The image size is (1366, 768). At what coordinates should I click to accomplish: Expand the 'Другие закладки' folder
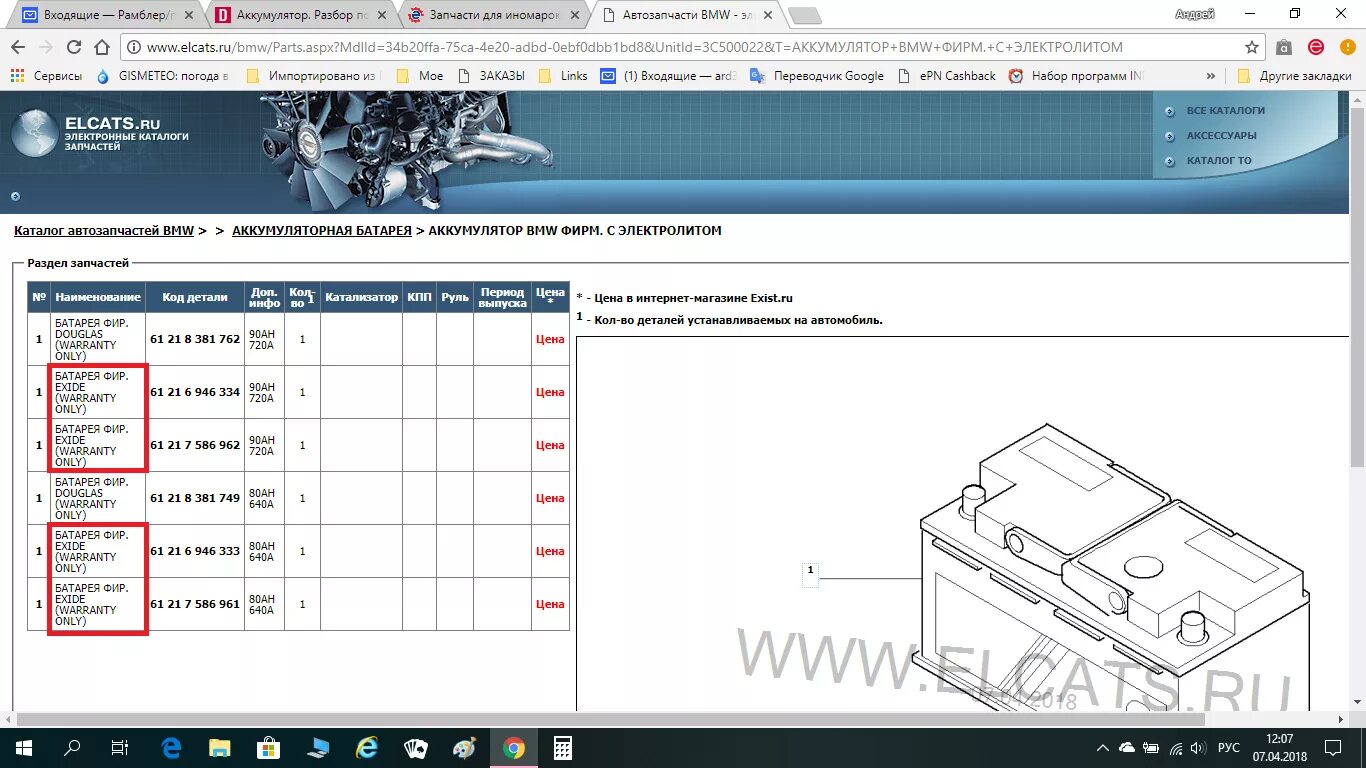pos(1294,76)
